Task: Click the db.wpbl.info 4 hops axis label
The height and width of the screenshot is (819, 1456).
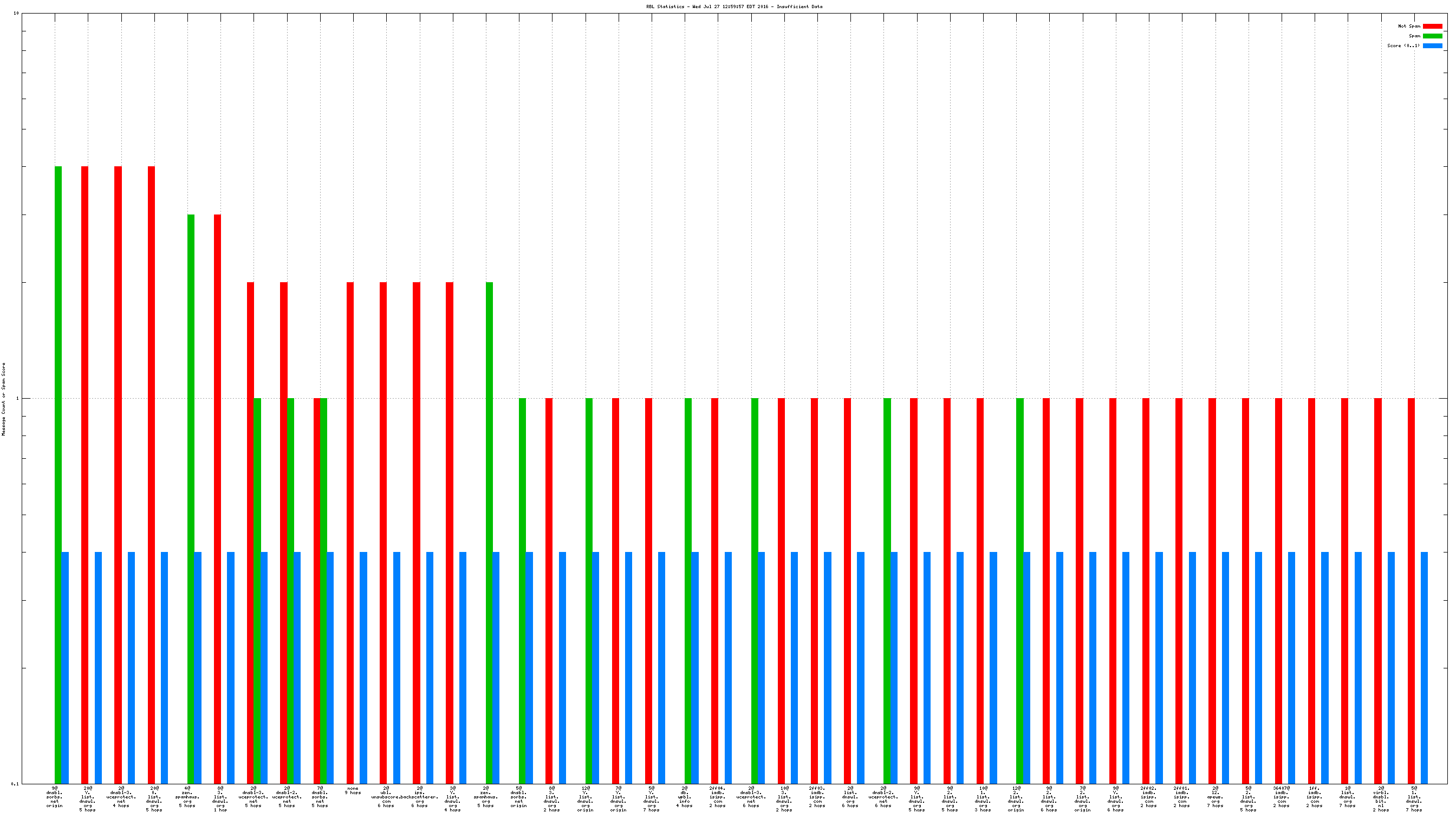Action: [685, 797]
